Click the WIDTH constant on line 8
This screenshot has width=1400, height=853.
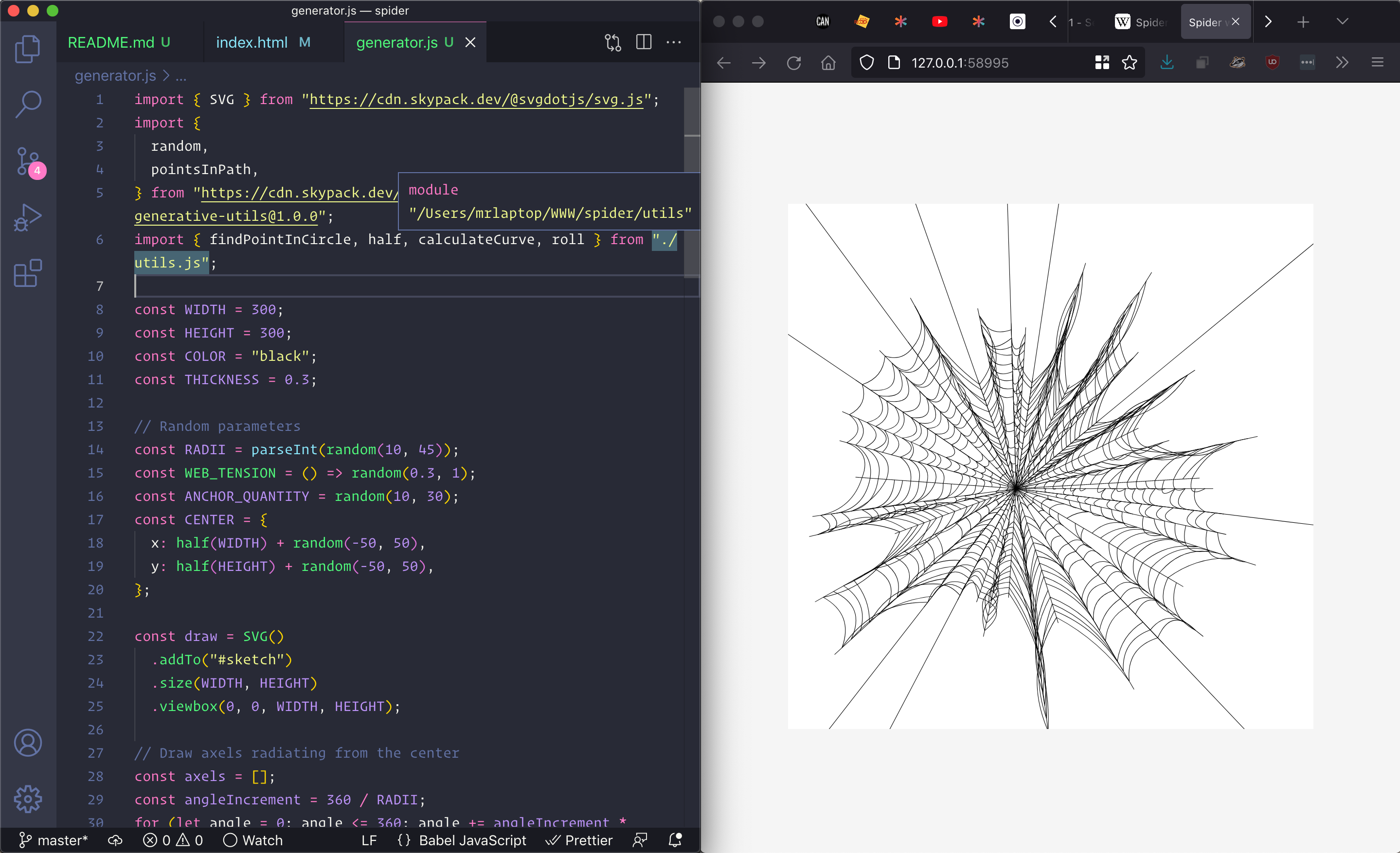[204, 309]
